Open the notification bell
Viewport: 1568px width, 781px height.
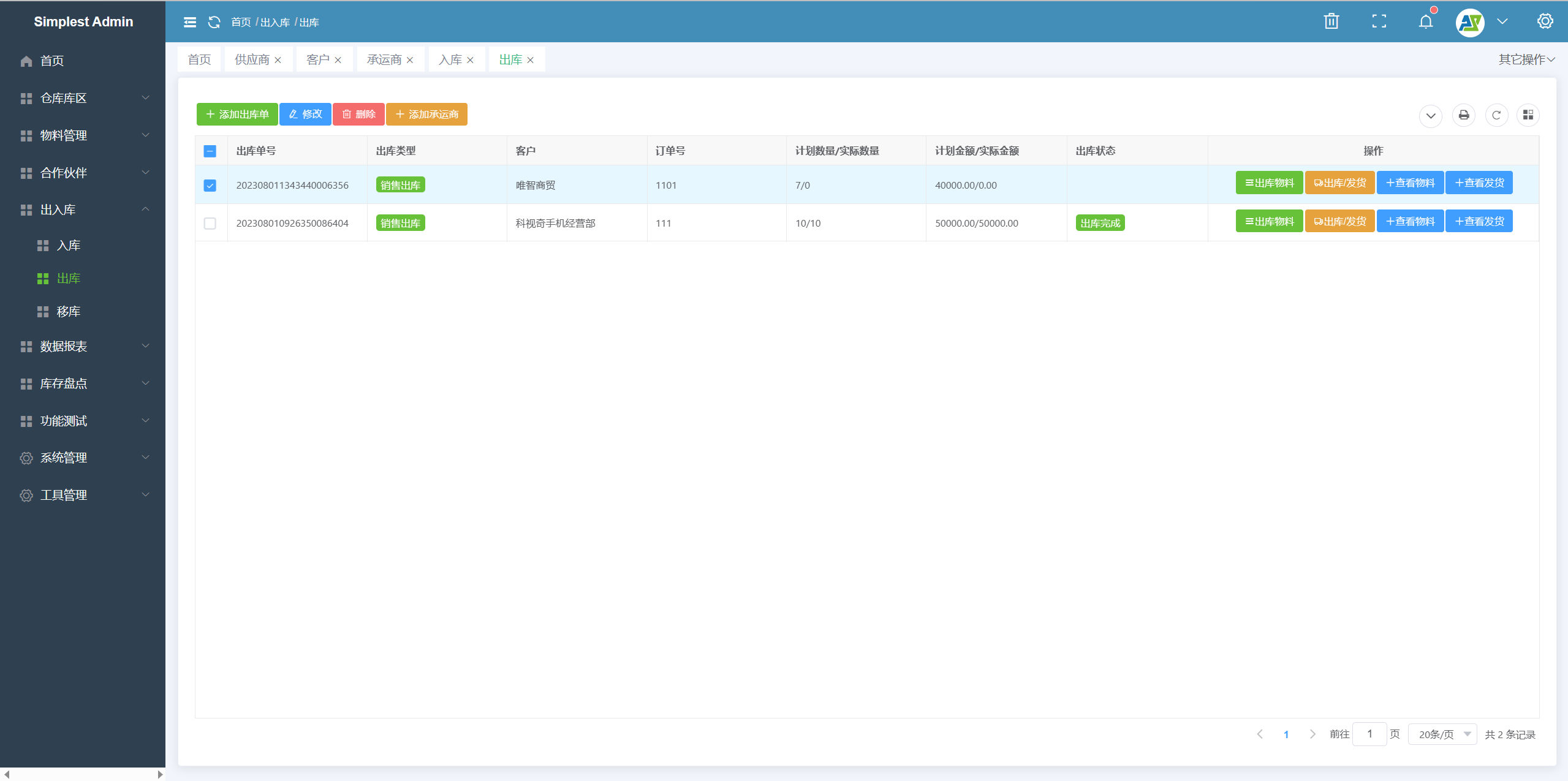coord(1426,22)
